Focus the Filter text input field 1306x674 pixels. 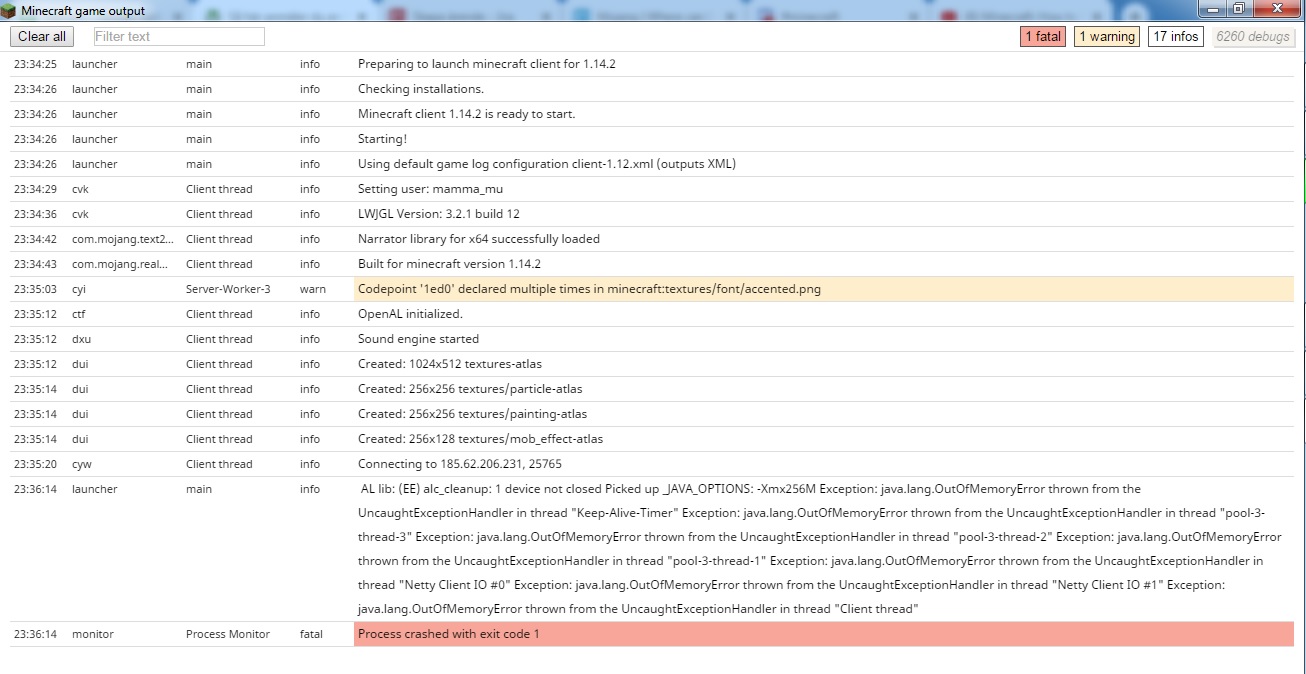(179, 37)
